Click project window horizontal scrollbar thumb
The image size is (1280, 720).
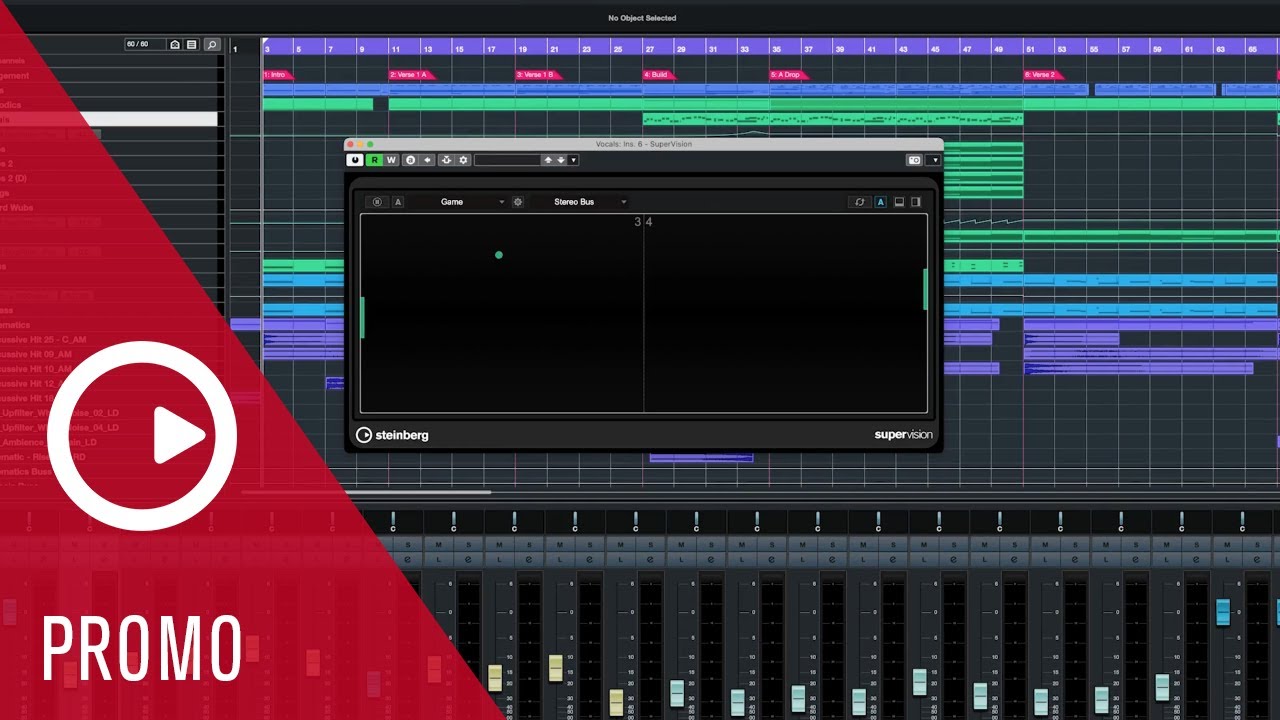[367, 492]
